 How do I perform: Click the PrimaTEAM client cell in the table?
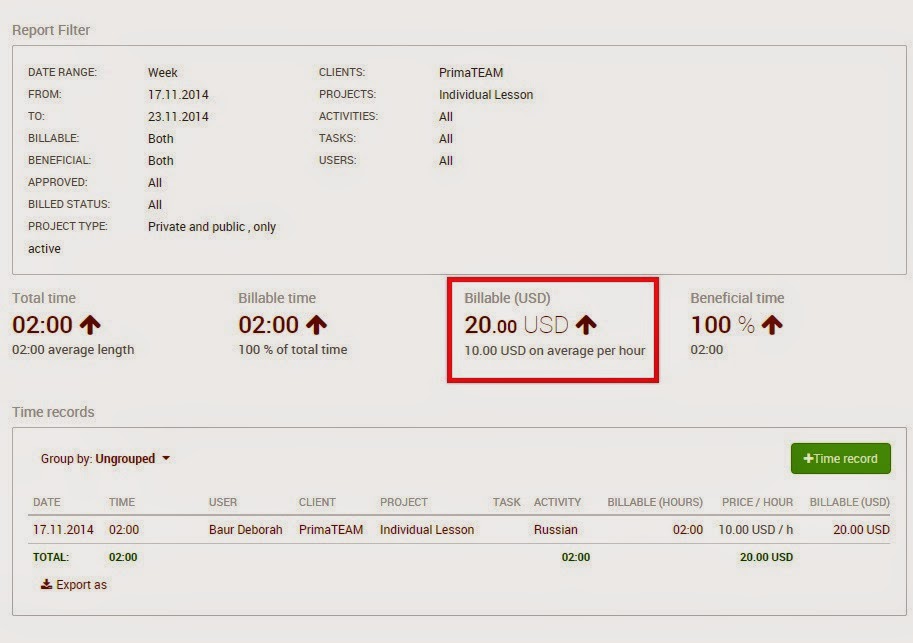click(x=331, y=529)
